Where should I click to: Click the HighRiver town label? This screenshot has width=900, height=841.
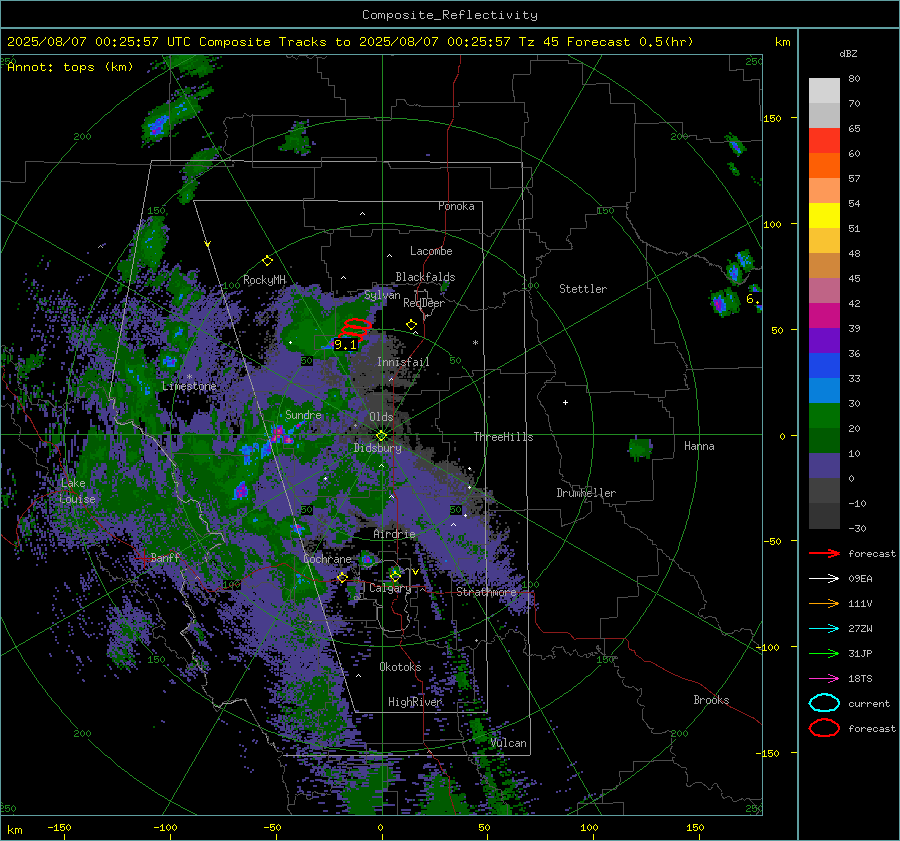pos(415,702)
